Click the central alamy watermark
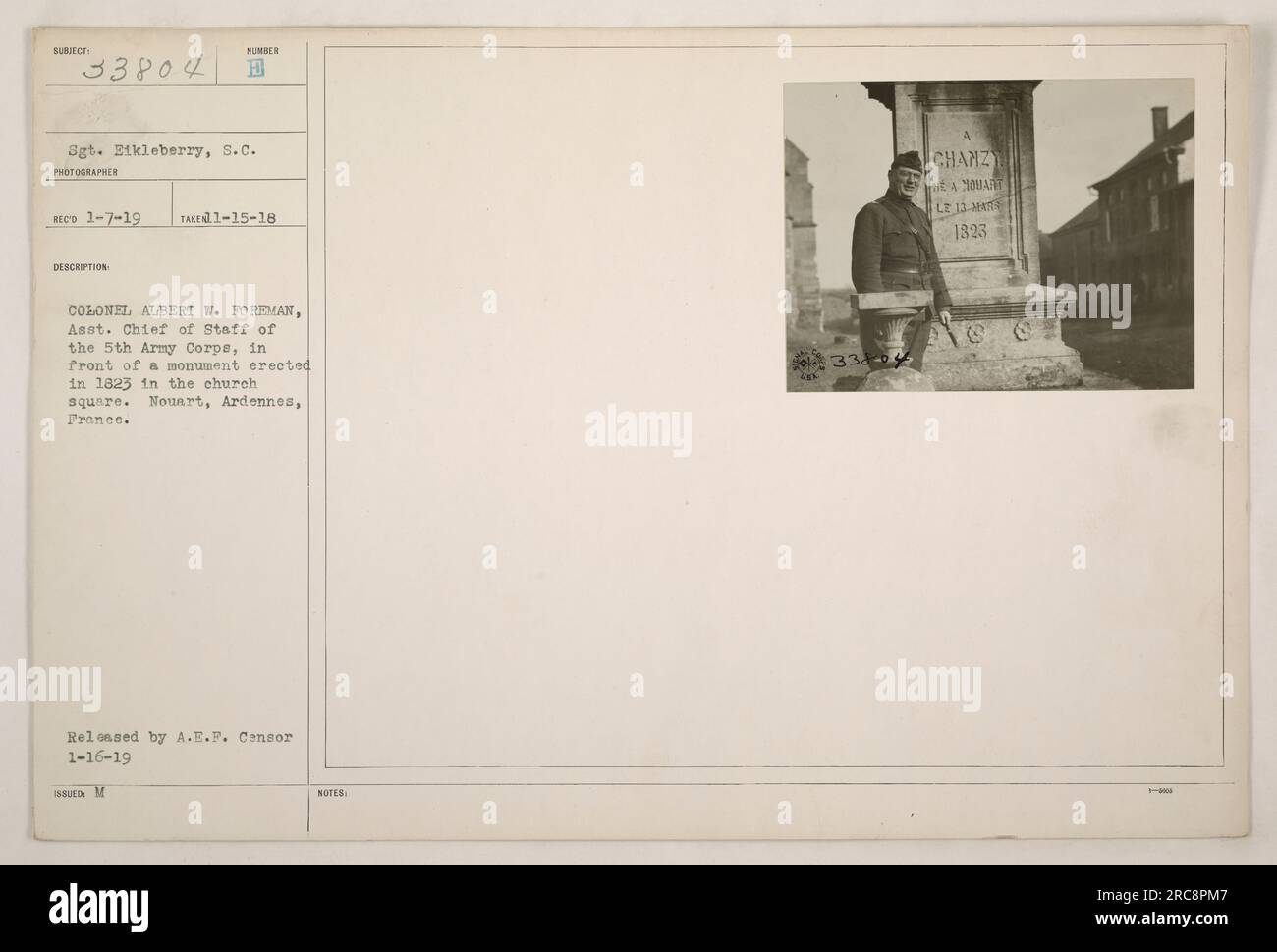The width and height of the screenshot is (1277, 952). click(638, 431)
